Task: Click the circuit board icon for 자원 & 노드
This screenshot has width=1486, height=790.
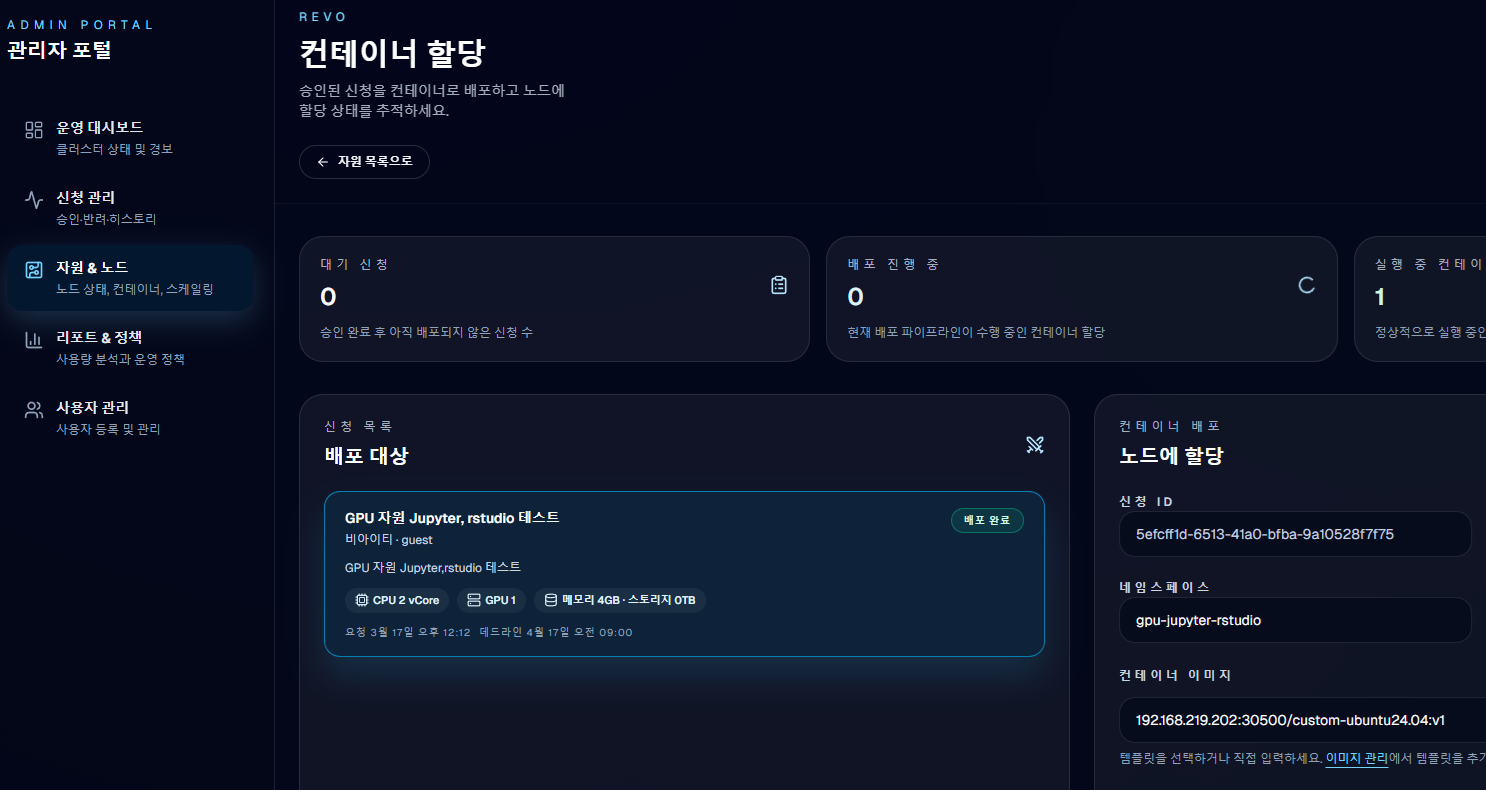Action: point(33,268)
